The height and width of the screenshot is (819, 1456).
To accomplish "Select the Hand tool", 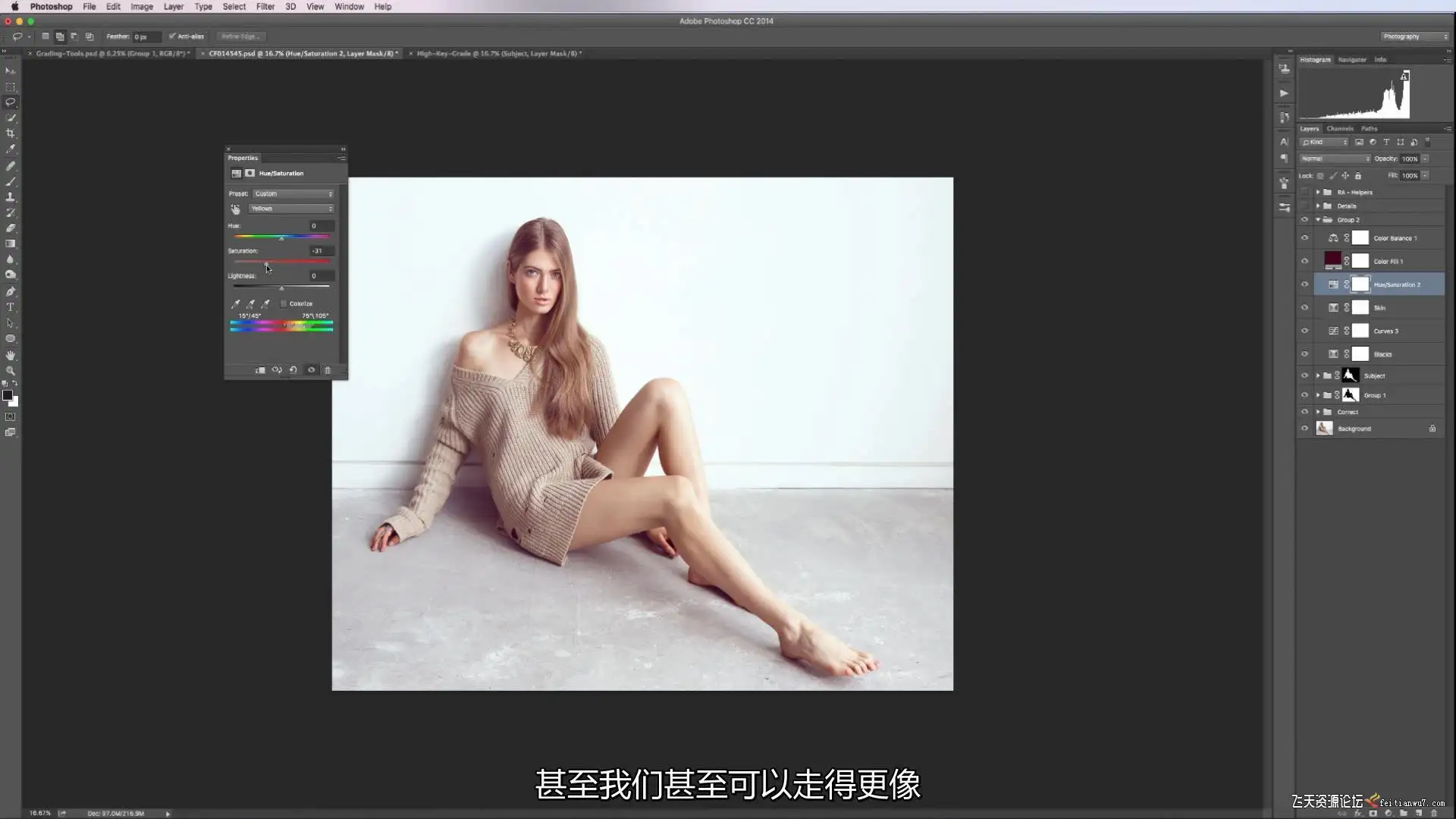I will [x=11, y=355].
